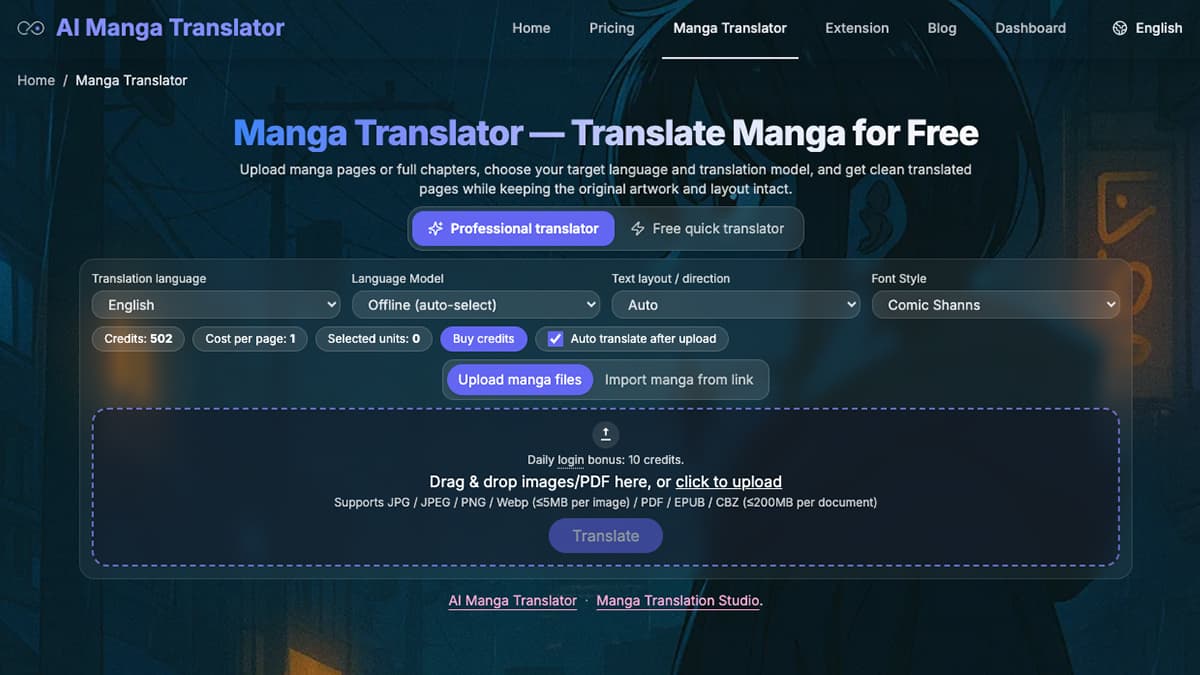The width and height of the screenshot is (1200, 675).
Task: Click the 'click to upload' link
Action: pos(728,481)
